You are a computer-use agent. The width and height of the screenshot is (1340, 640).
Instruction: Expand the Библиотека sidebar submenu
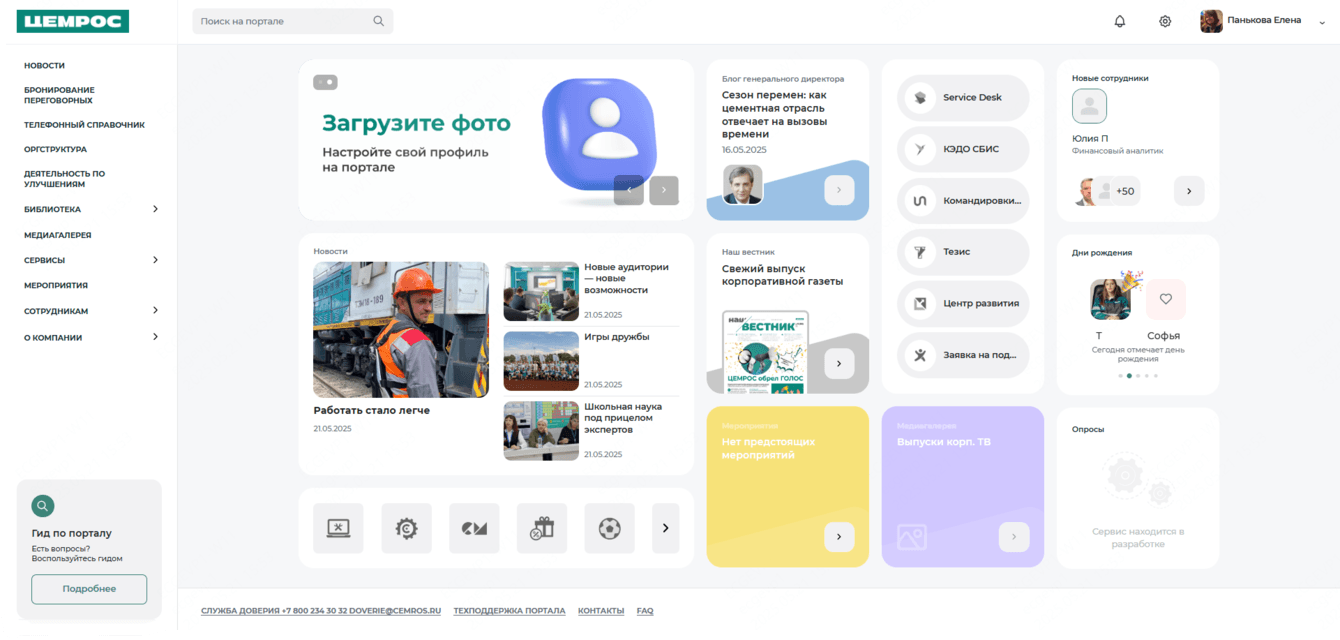coord(155,209)
